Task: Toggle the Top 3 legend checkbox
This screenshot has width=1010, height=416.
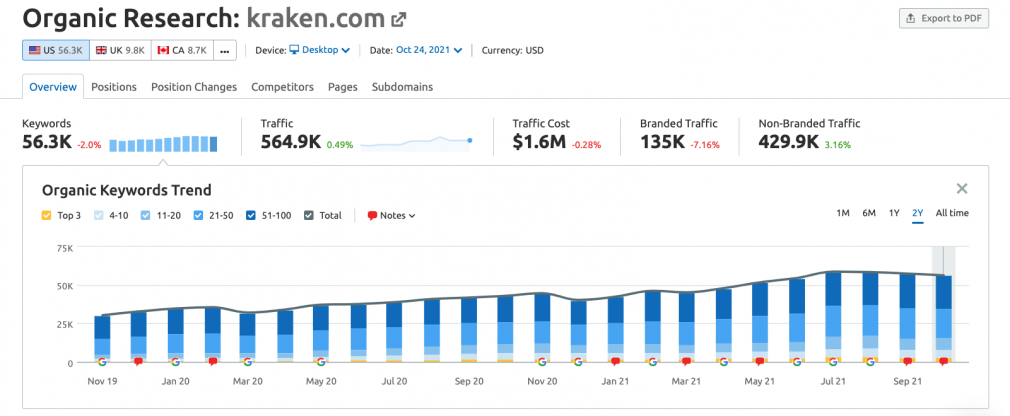Action: coord(46,216)
